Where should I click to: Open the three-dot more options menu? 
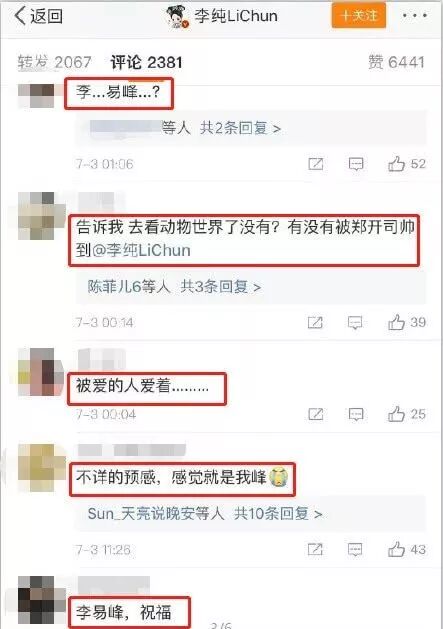(415, 16)
